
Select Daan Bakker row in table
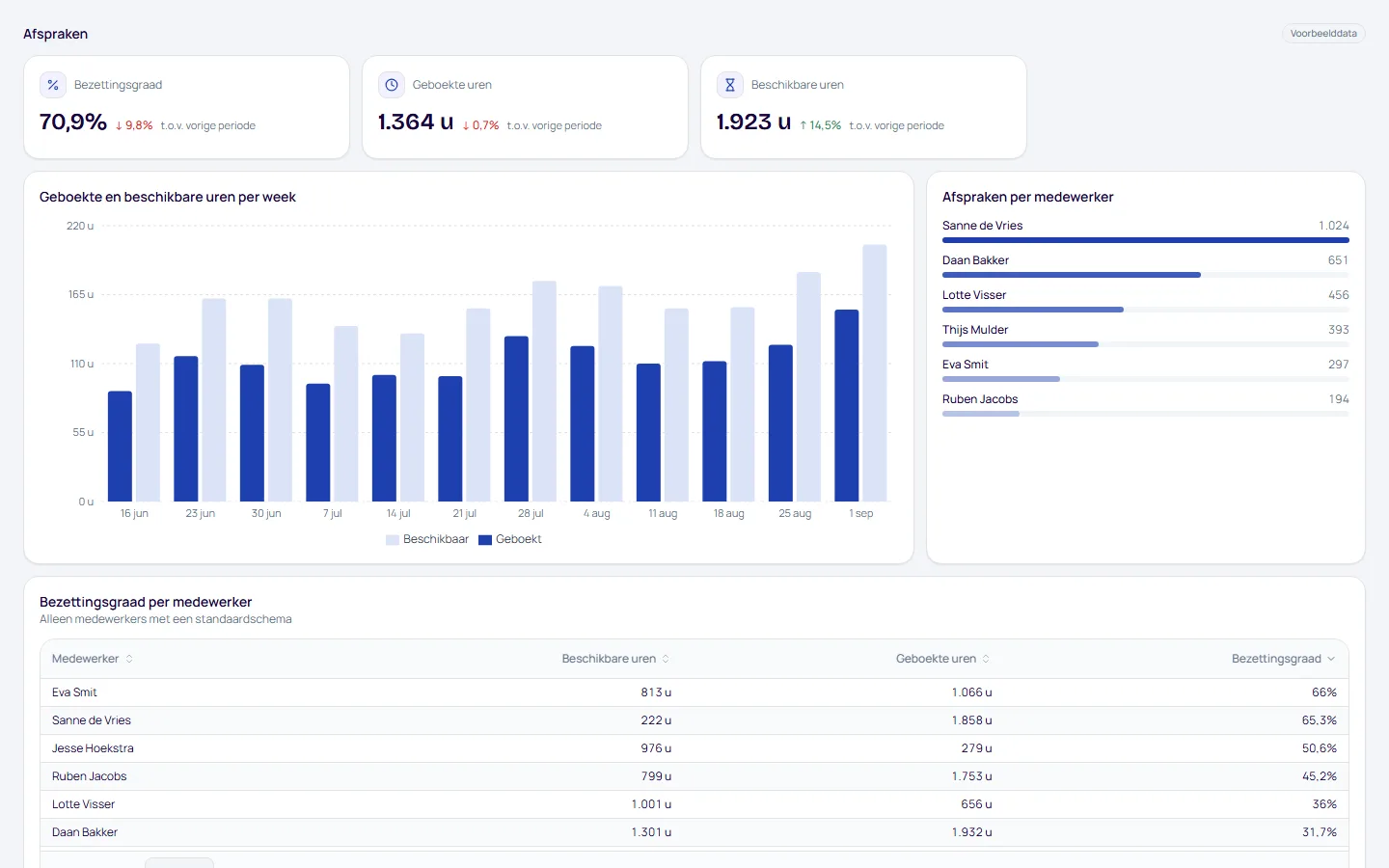pyautogui.click(x=694, y=832)
